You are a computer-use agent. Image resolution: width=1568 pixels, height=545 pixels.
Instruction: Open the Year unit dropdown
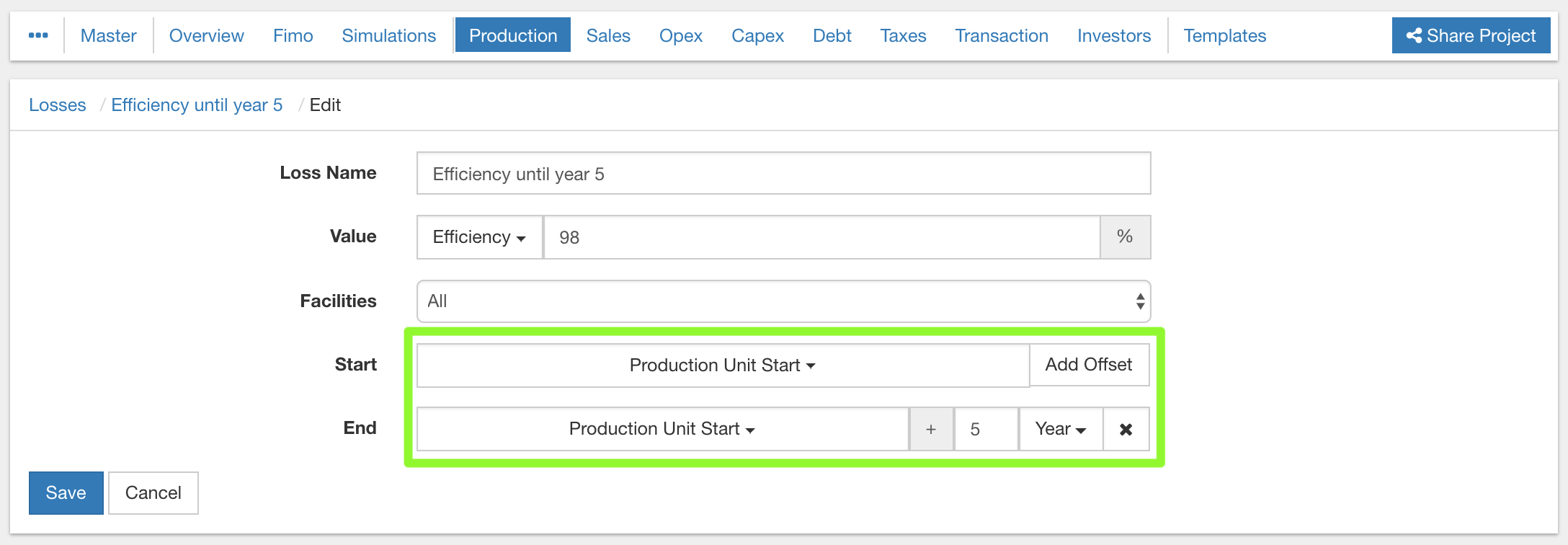[1060, 430]
